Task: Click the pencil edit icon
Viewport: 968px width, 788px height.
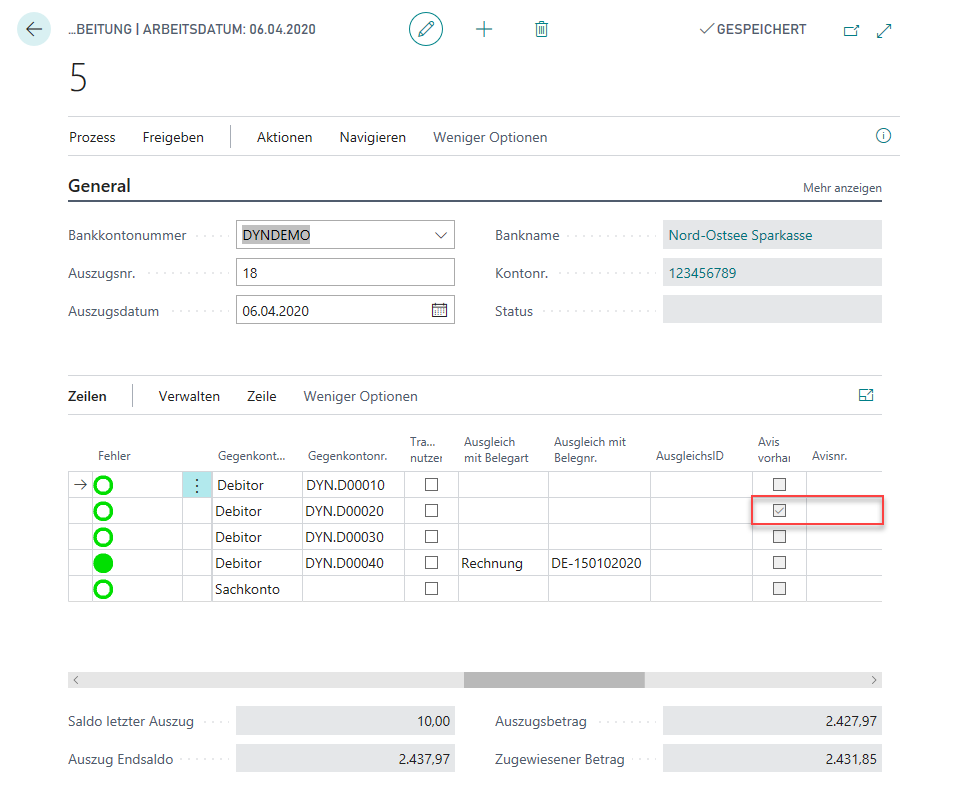Action: pyautogui.click(x=425, y=29)
